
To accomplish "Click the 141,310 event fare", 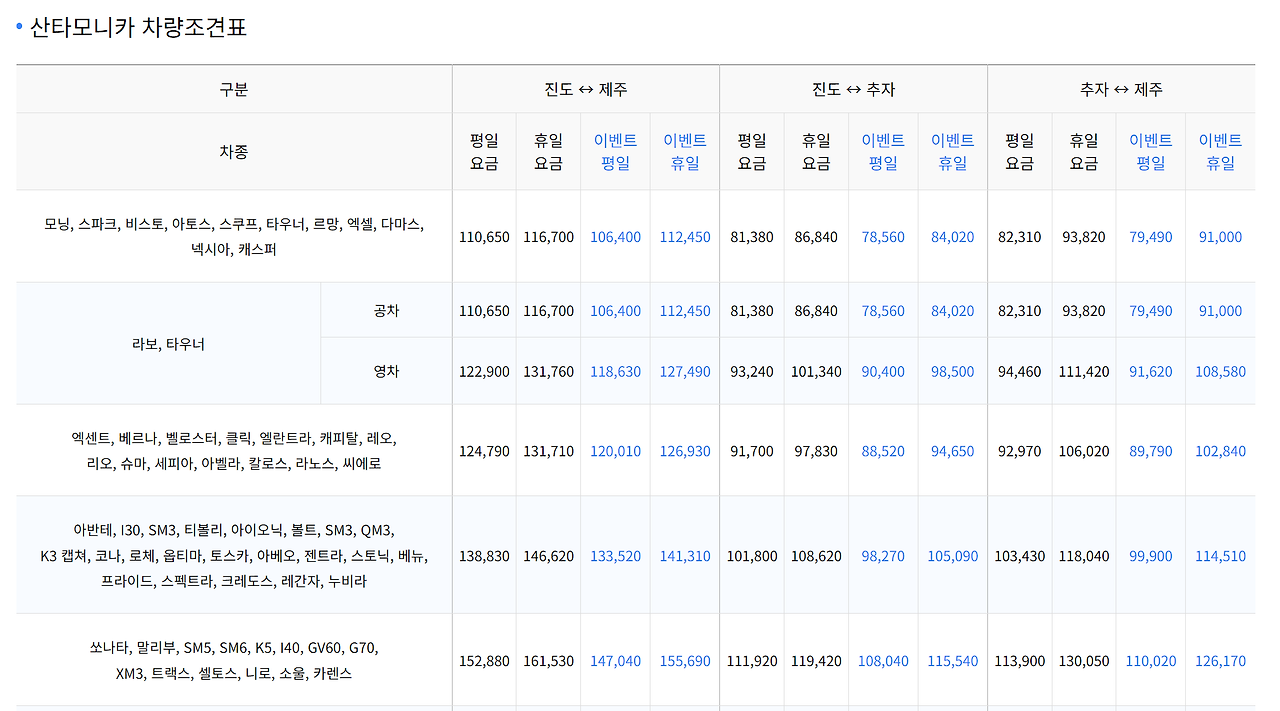I will (x=685, y=556).
